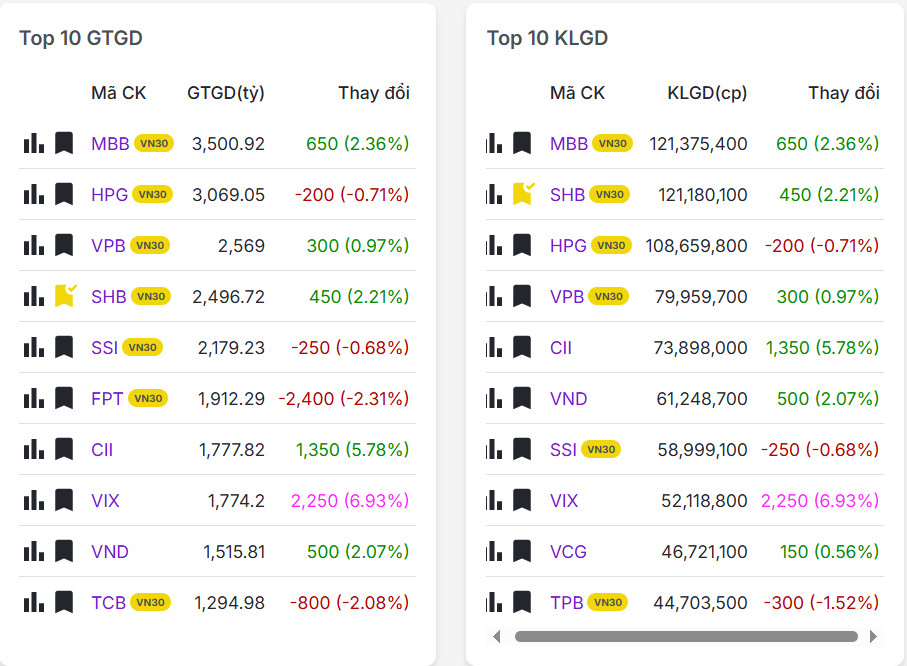Bookmark VIX in Top 10 KLGD
Screen dimensions: 907x666
522,500
